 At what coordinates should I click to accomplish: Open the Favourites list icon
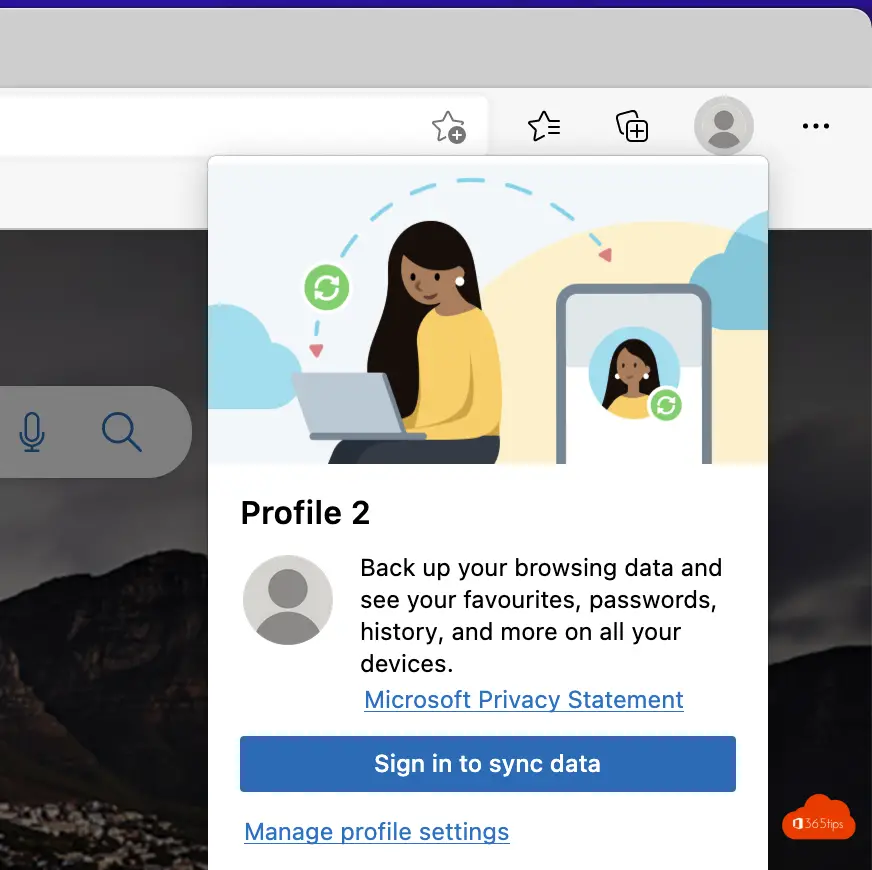click(x=544, y=126)
